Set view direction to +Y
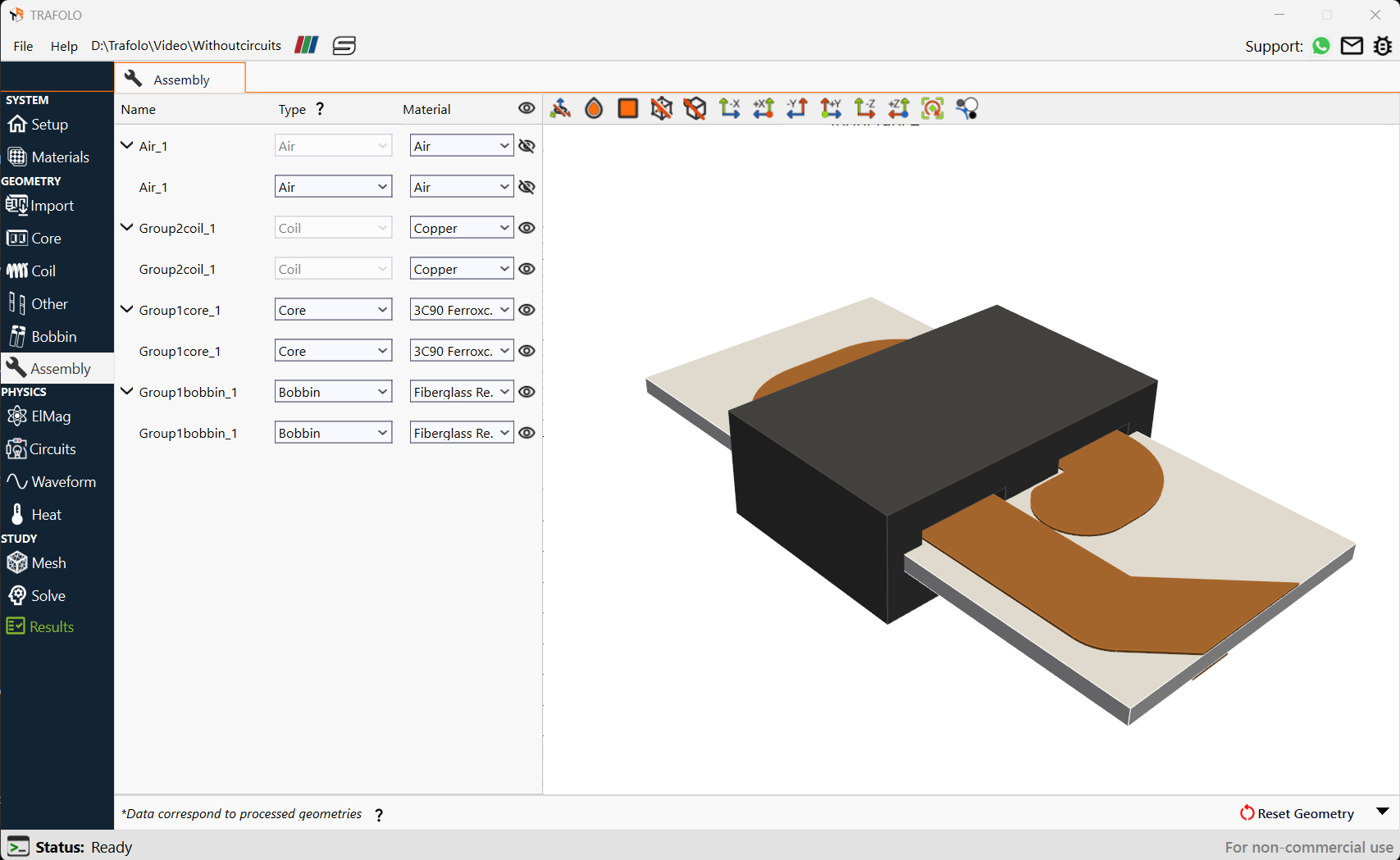Viewport: 1400px width, 860px height. pos(831,108)
